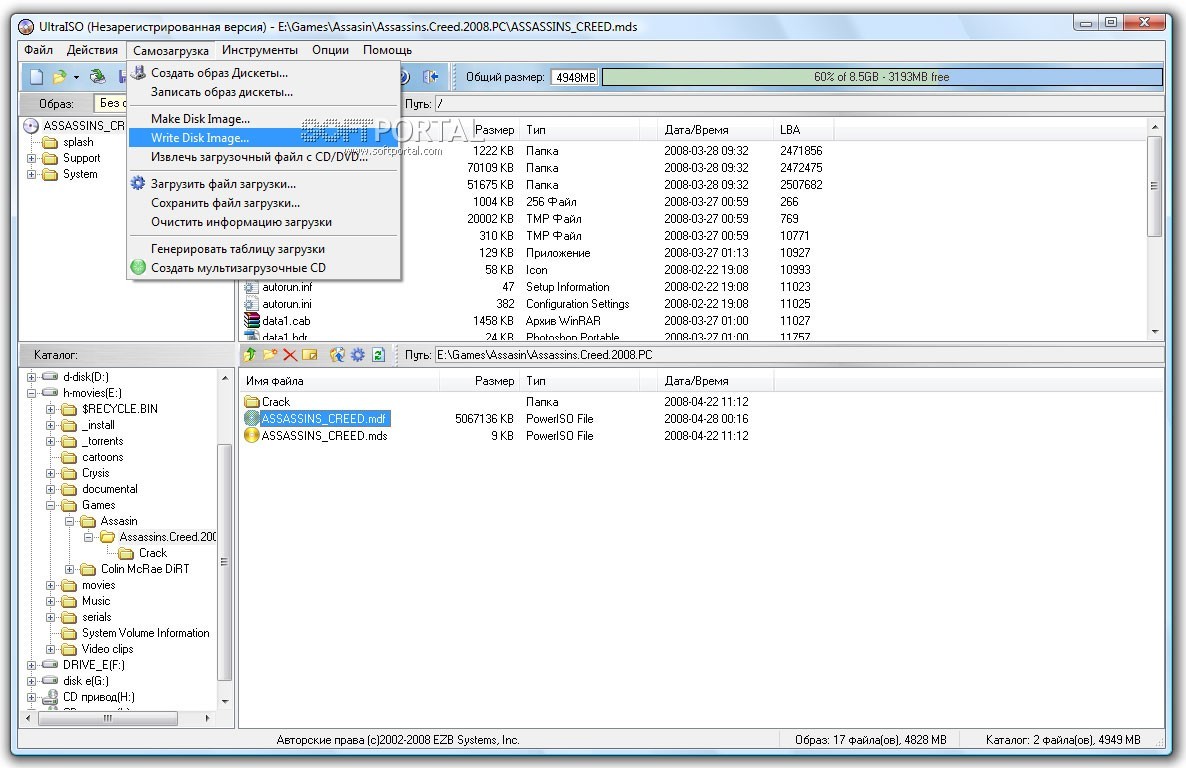
Task: Click gear icon beside Загрузить файл загрузки
Action: click(138, 183)
